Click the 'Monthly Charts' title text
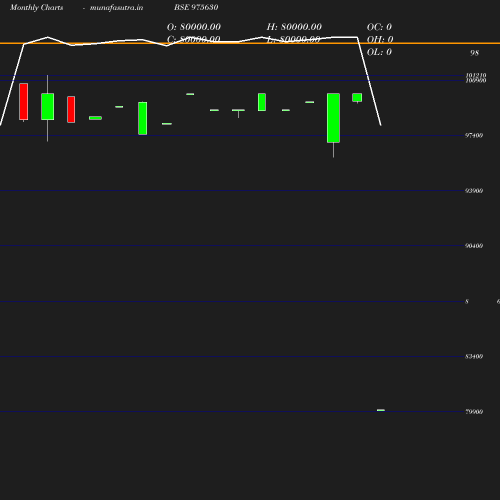Screen dimensions: 500x500 point(37,7)
